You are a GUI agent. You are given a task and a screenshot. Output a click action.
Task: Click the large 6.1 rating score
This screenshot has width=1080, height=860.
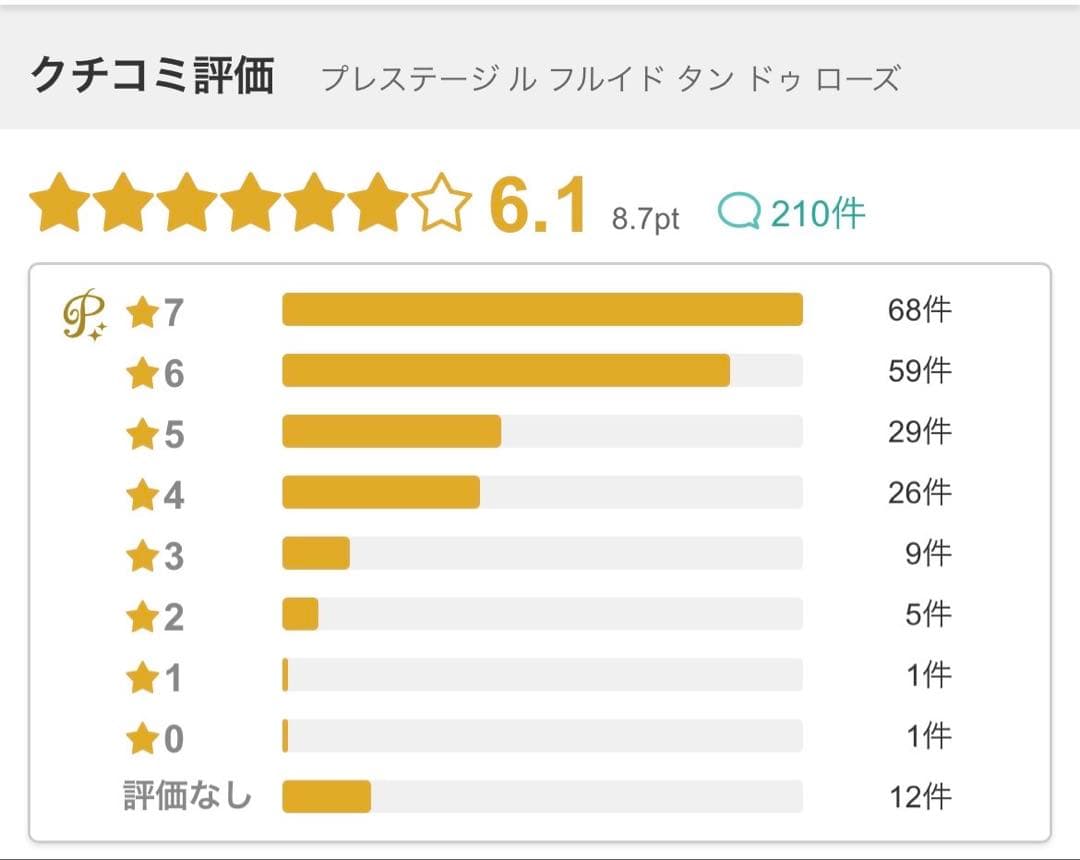pyautogui.click(x=537, y=207)
